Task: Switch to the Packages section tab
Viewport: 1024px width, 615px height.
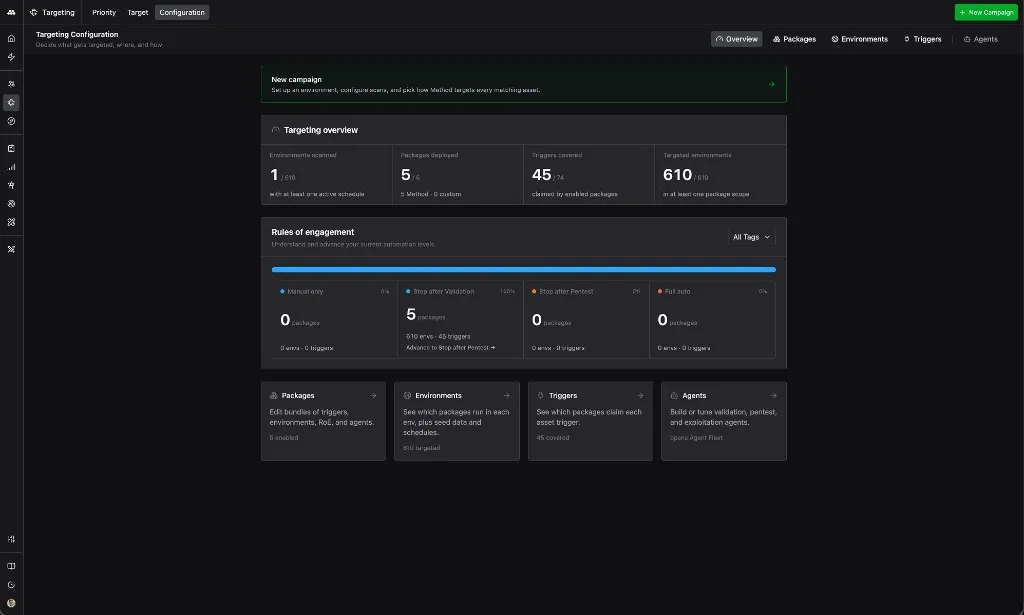Action: click(x=795, y=39)
